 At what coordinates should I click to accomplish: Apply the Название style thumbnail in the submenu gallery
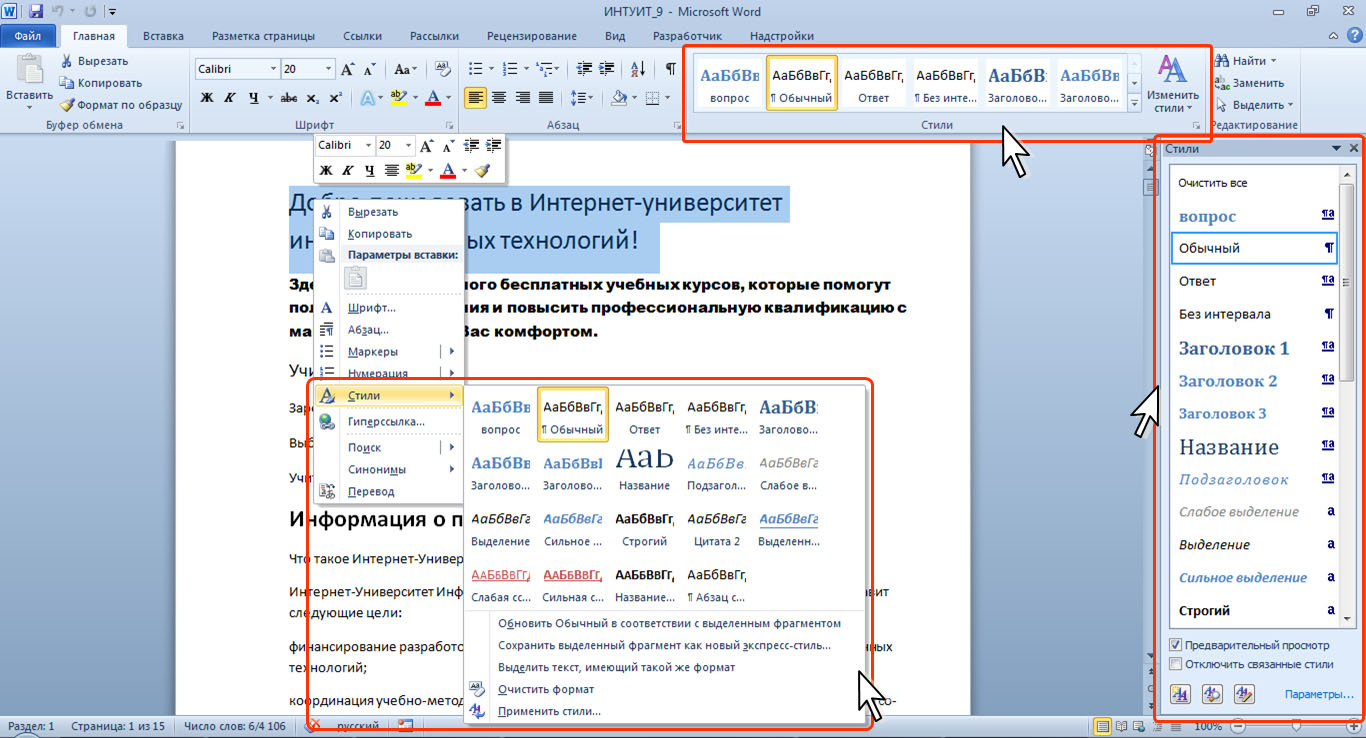(644, 470)
